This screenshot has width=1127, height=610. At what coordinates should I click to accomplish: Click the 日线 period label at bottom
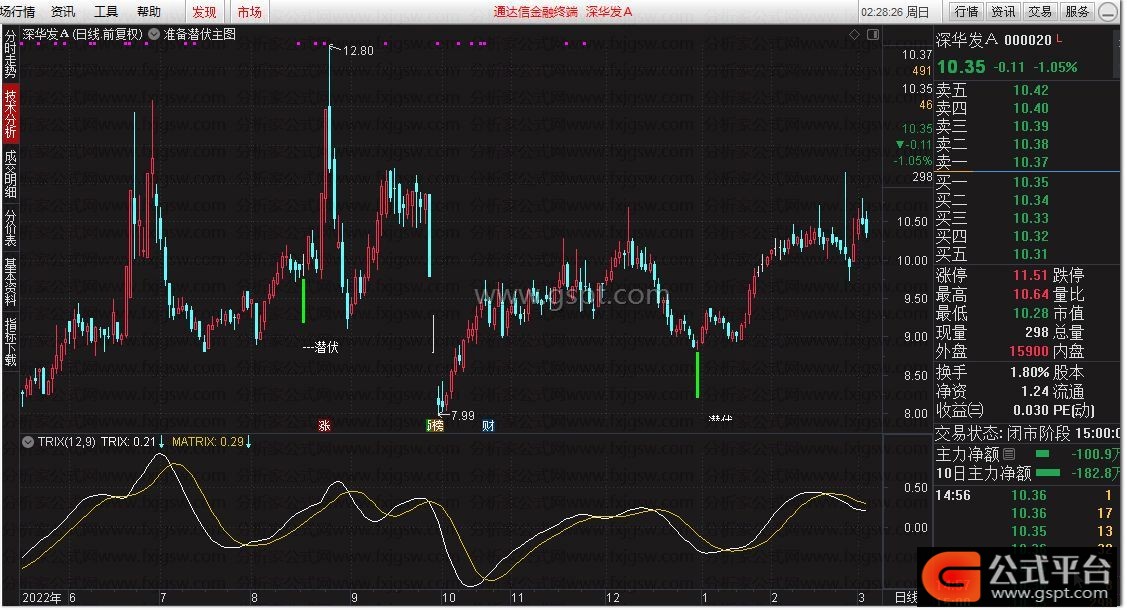click(906, 598)
